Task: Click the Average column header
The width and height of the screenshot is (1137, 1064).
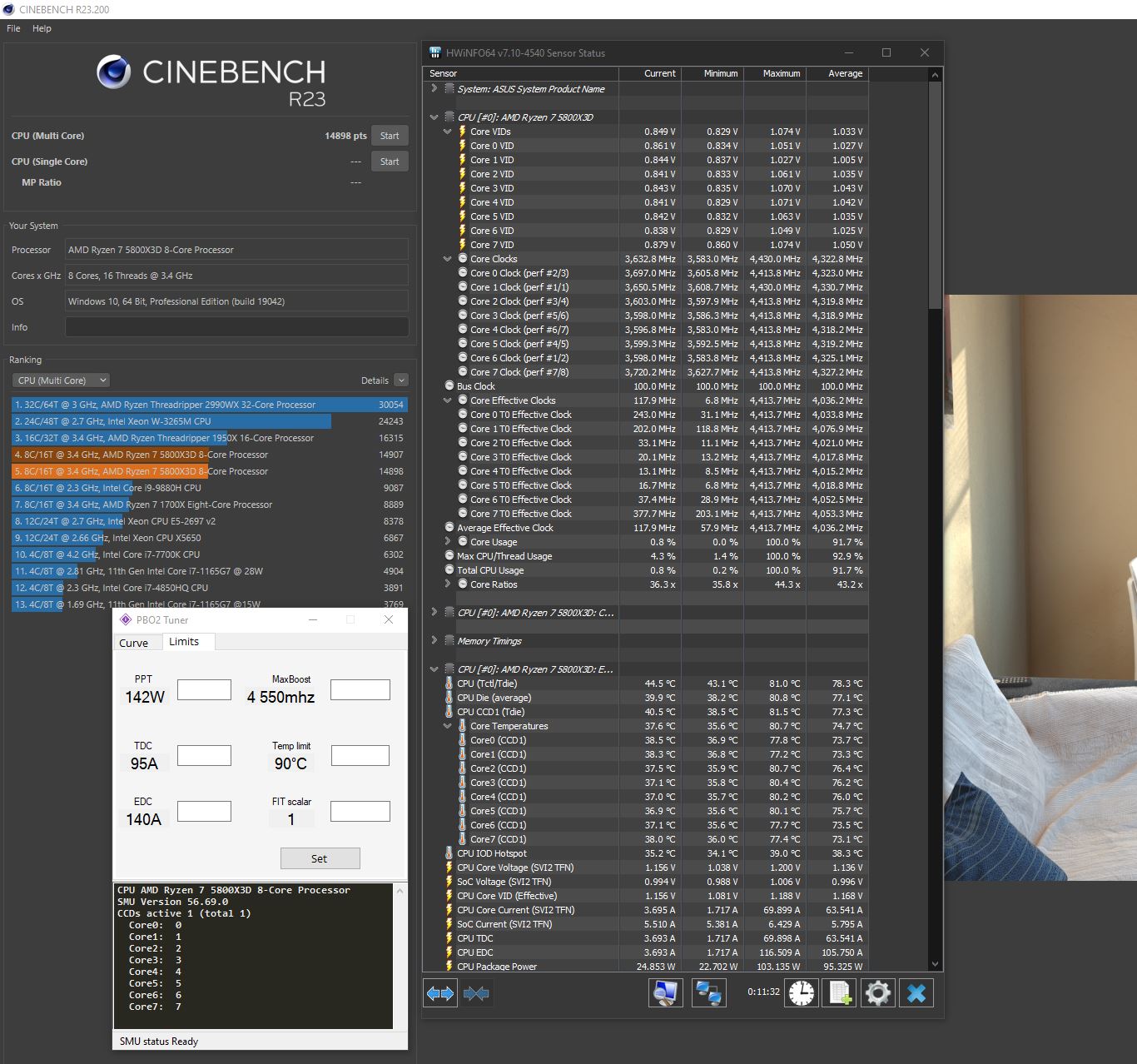Action: coord(837,73)
